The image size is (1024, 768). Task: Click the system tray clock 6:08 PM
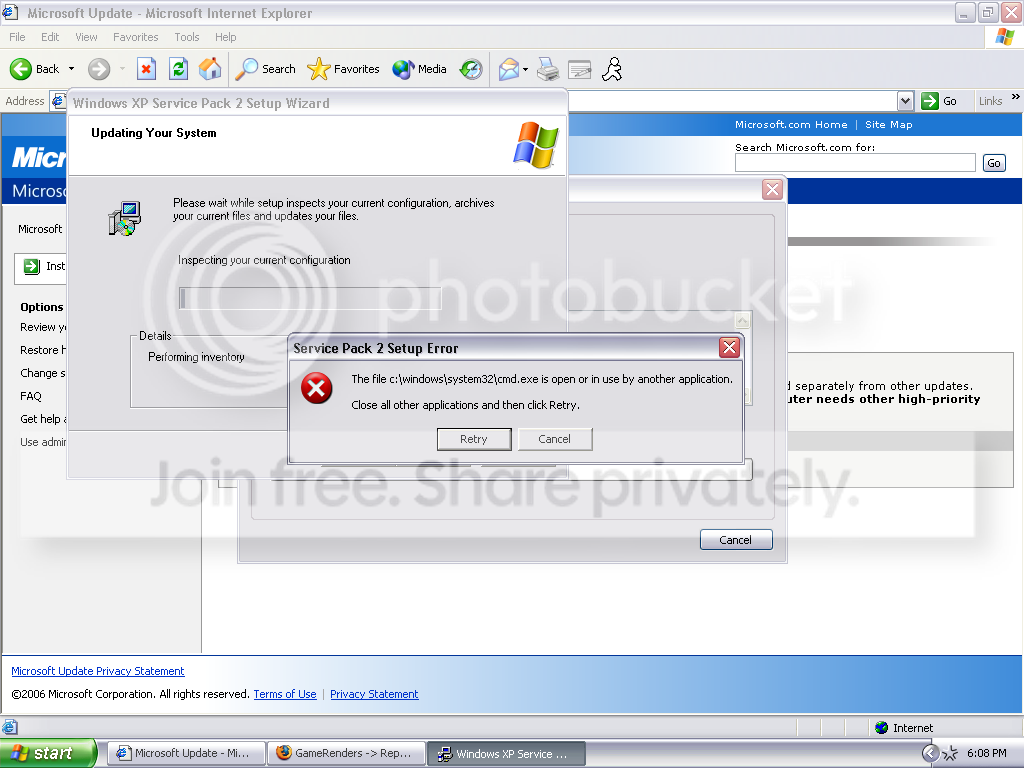point(986,753)
